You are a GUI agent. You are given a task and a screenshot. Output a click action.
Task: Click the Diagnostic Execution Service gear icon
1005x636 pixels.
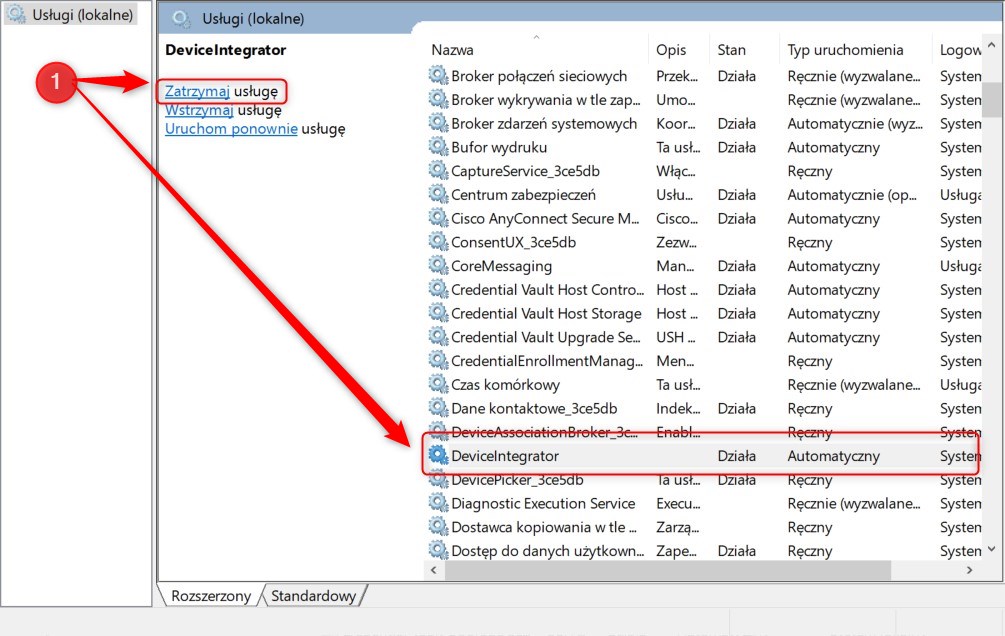tap(438, 504)
